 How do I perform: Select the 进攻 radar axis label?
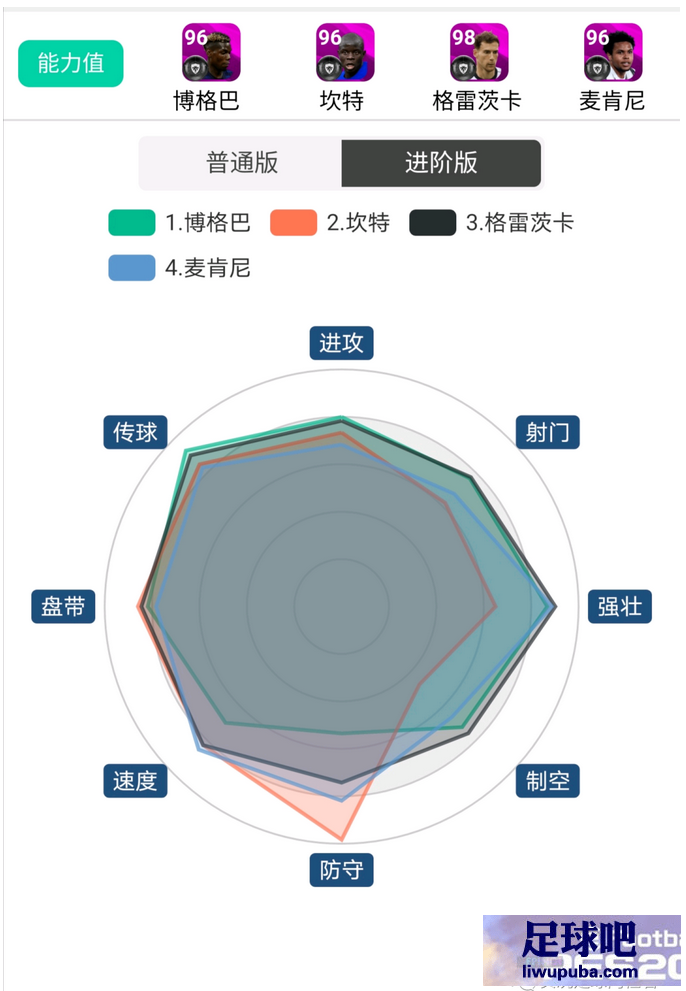341,343
